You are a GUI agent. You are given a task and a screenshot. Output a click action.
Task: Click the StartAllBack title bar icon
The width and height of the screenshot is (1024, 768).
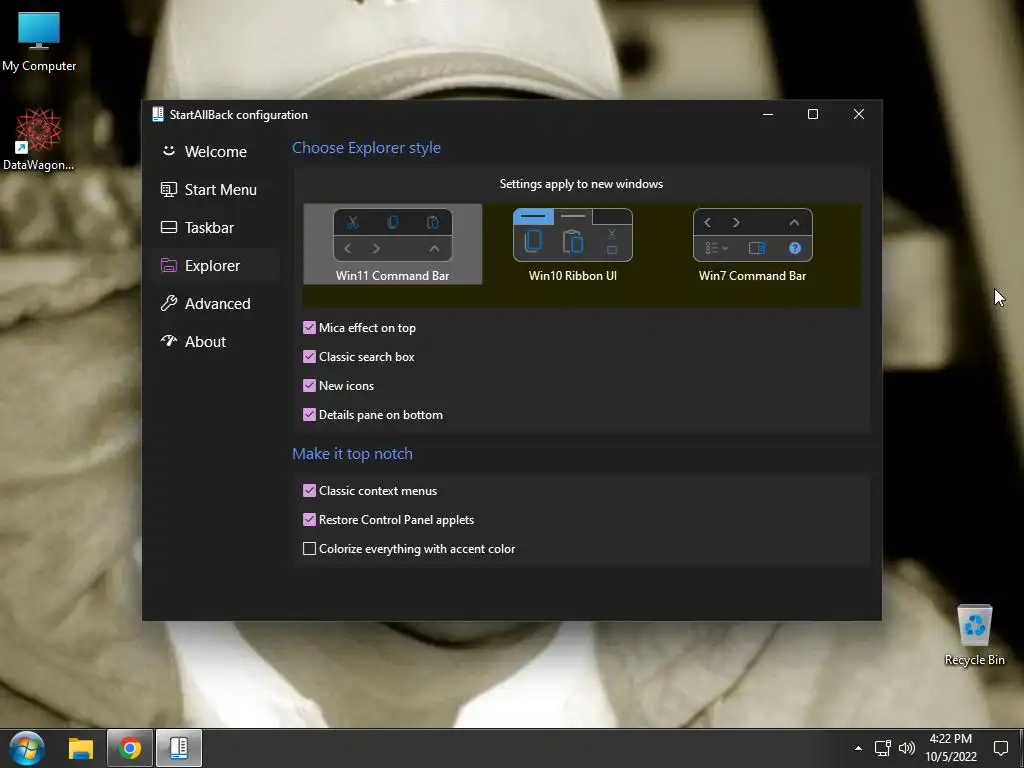[x=157, y=114]
